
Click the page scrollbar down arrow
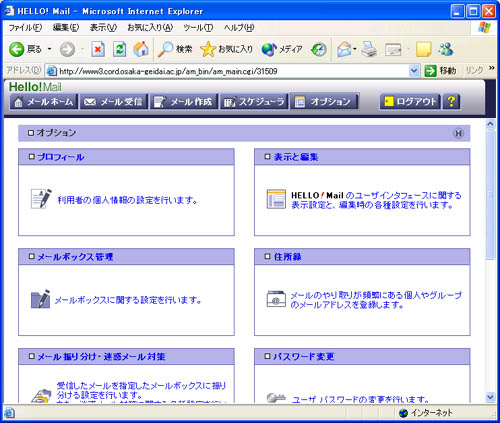(x=490, y=397)
